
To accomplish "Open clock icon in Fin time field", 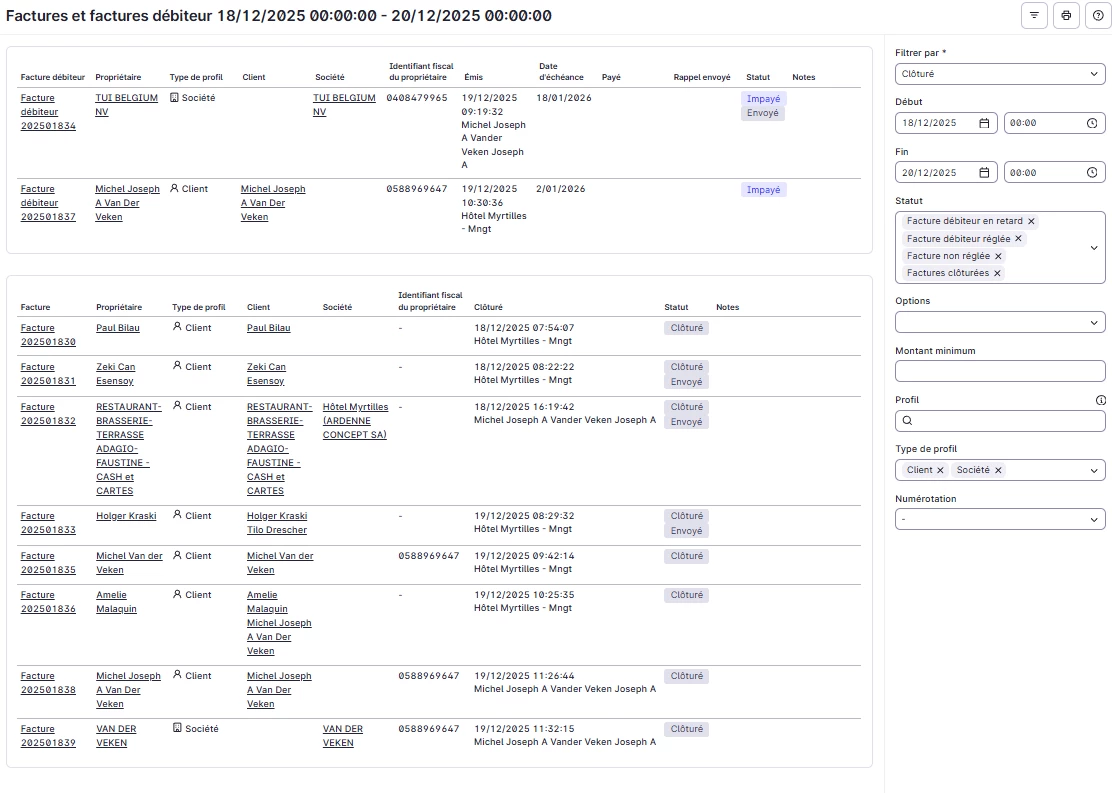I will (1092, 173).
